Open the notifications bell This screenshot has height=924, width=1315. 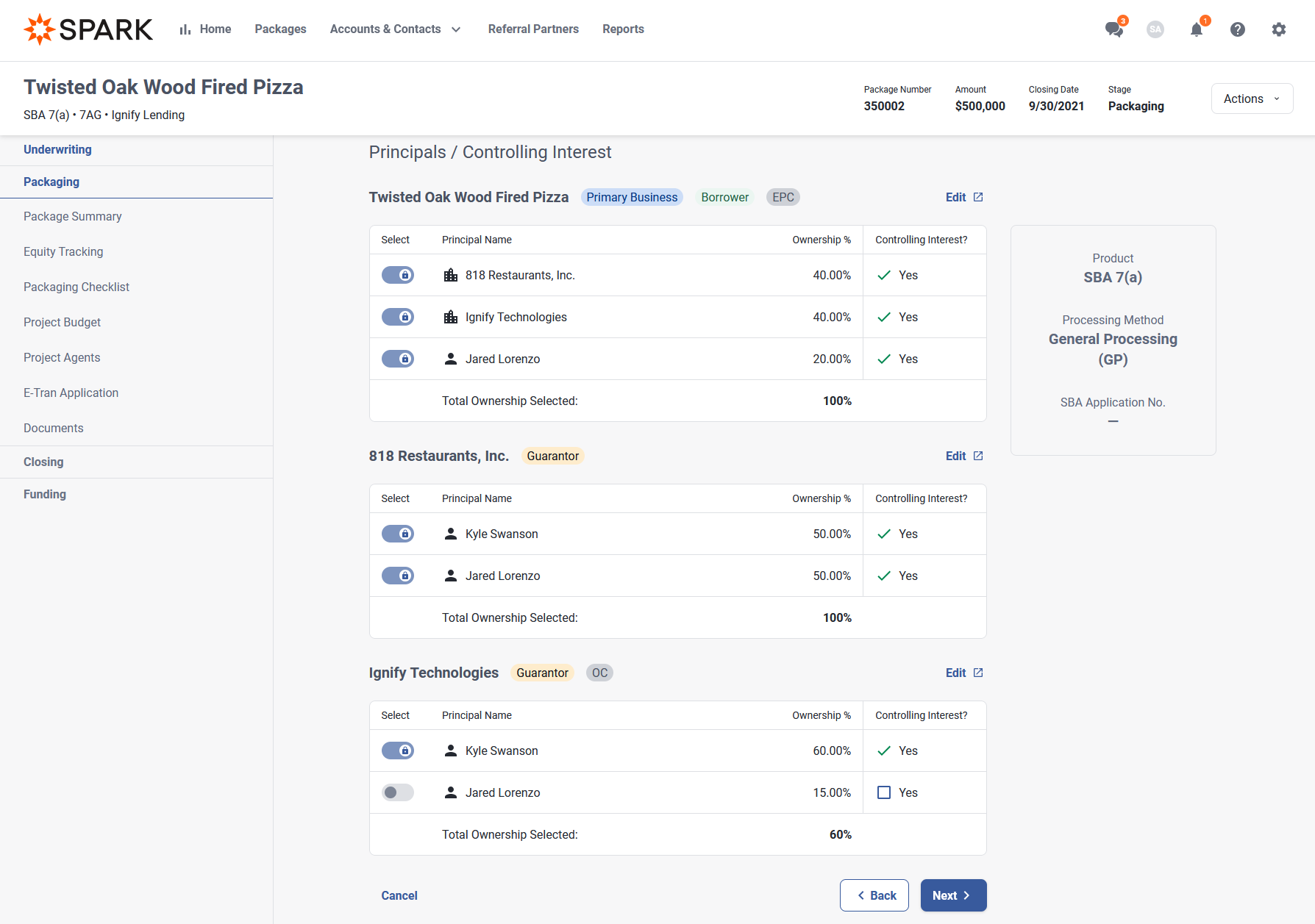(x=1197, y=29)
